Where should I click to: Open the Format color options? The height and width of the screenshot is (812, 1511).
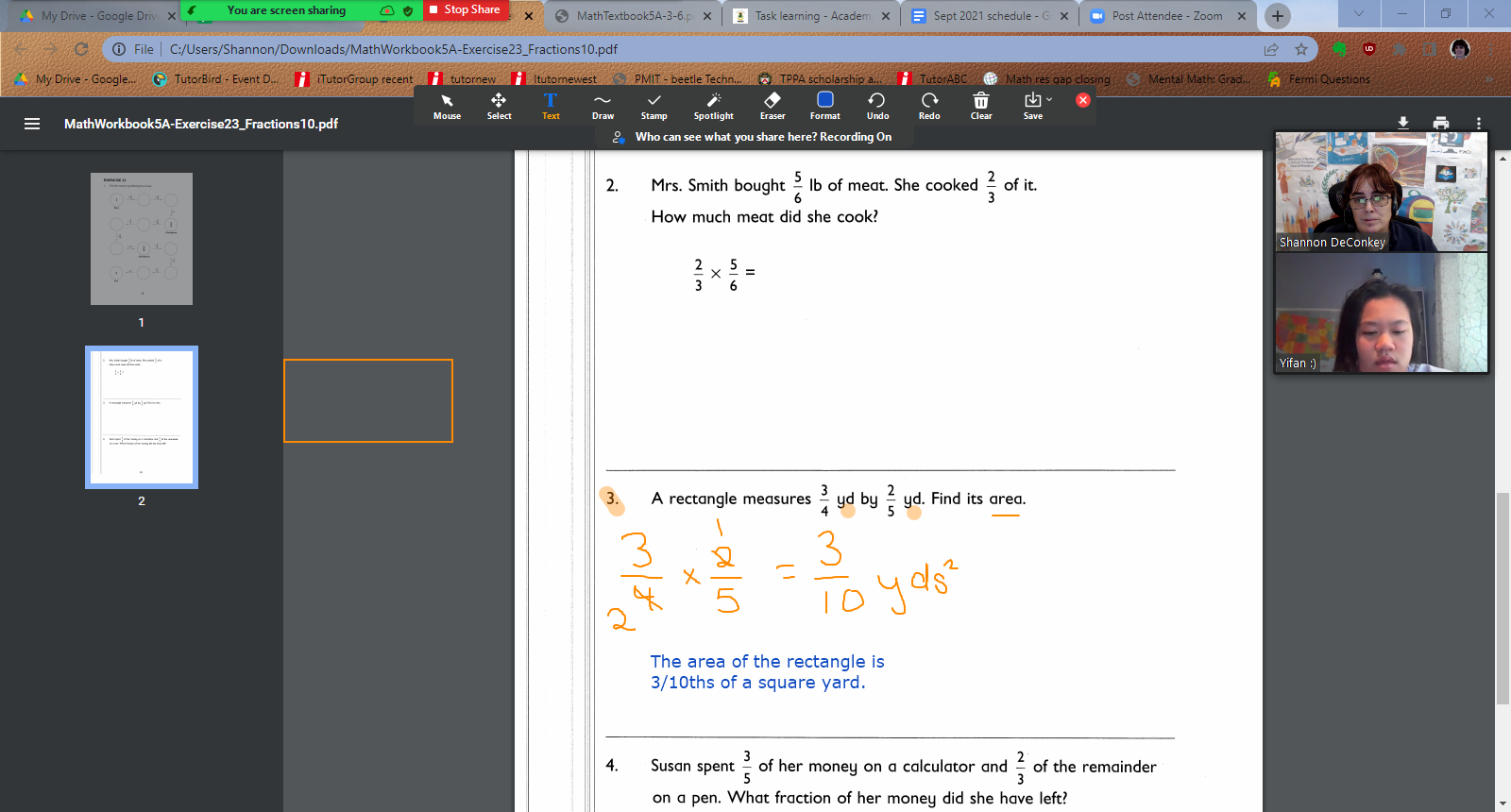(824, 106)
